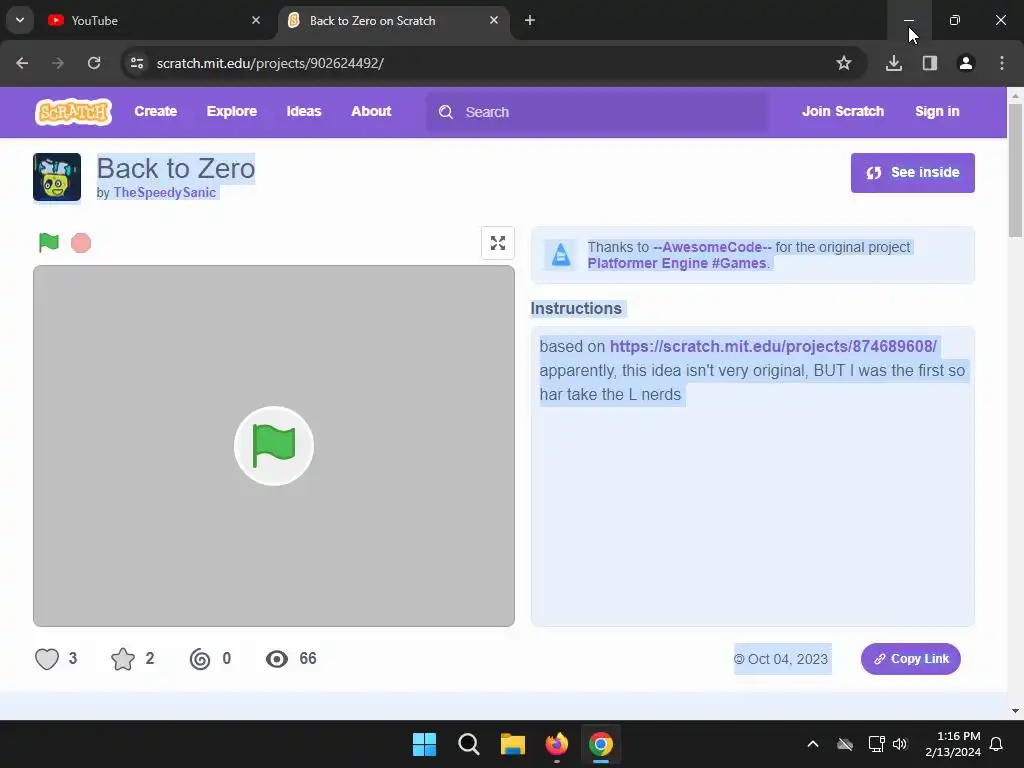The image size is (1024, 768).
Task: Open the Chrome profile menu
Action: click(x=966, y=63)
